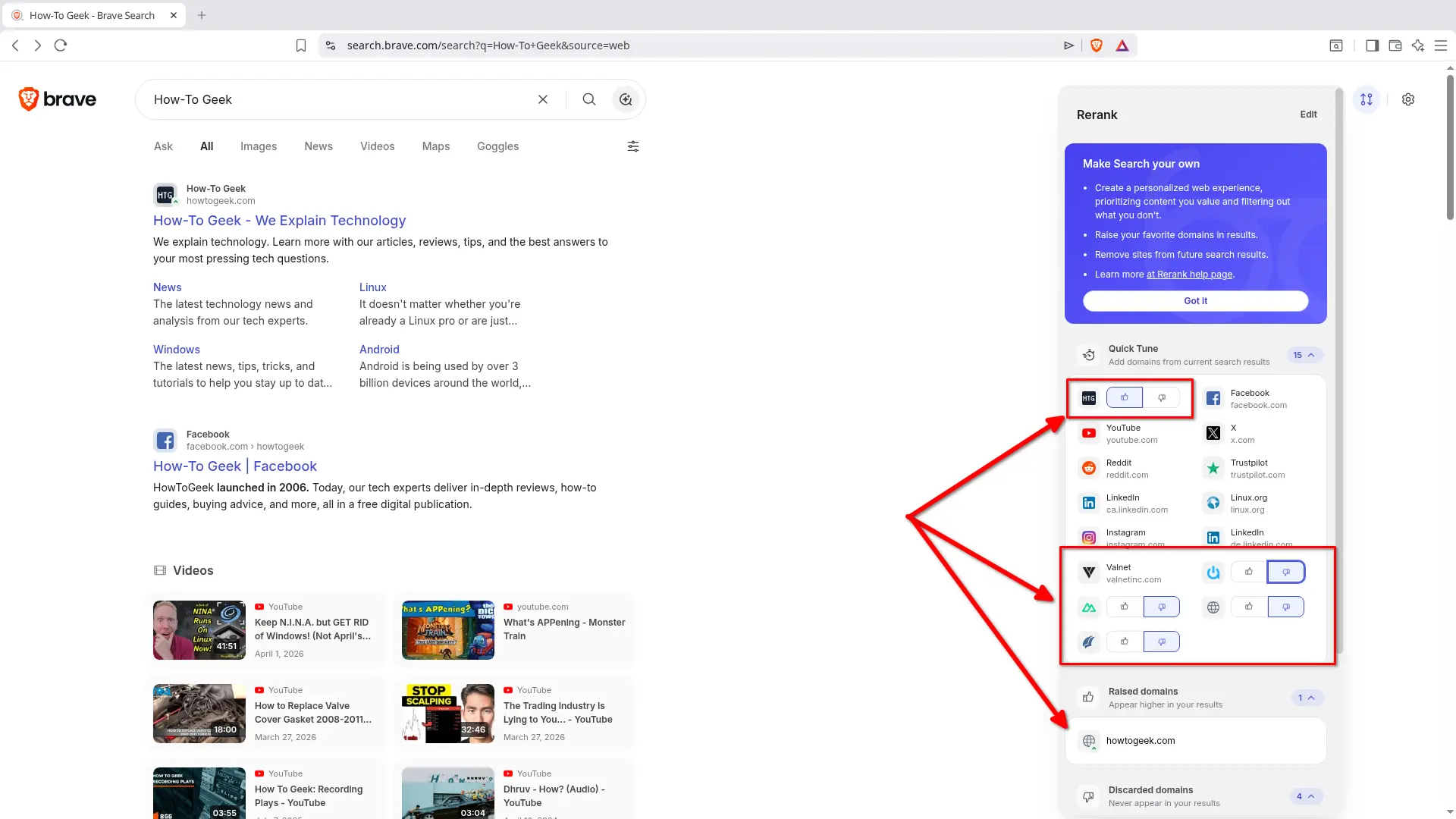
Task: Click the address bar URL
Action: 488,45
